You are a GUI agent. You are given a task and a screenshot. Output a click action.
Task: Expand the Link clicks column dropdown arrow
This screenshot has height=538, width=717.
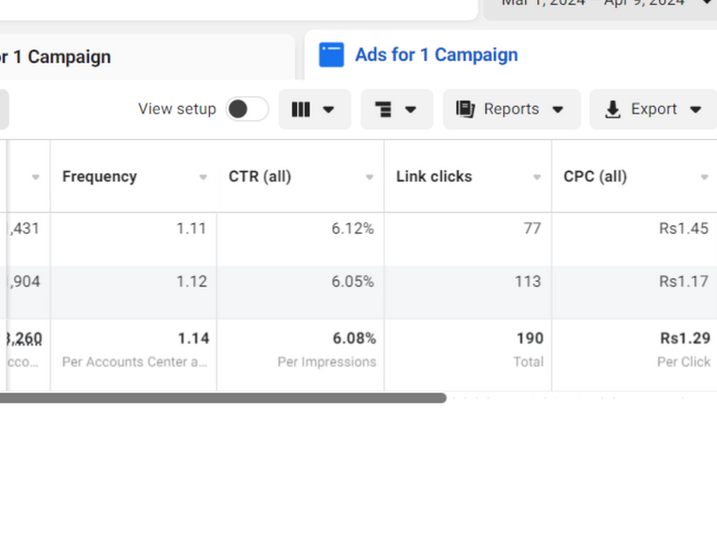(537, 177)
